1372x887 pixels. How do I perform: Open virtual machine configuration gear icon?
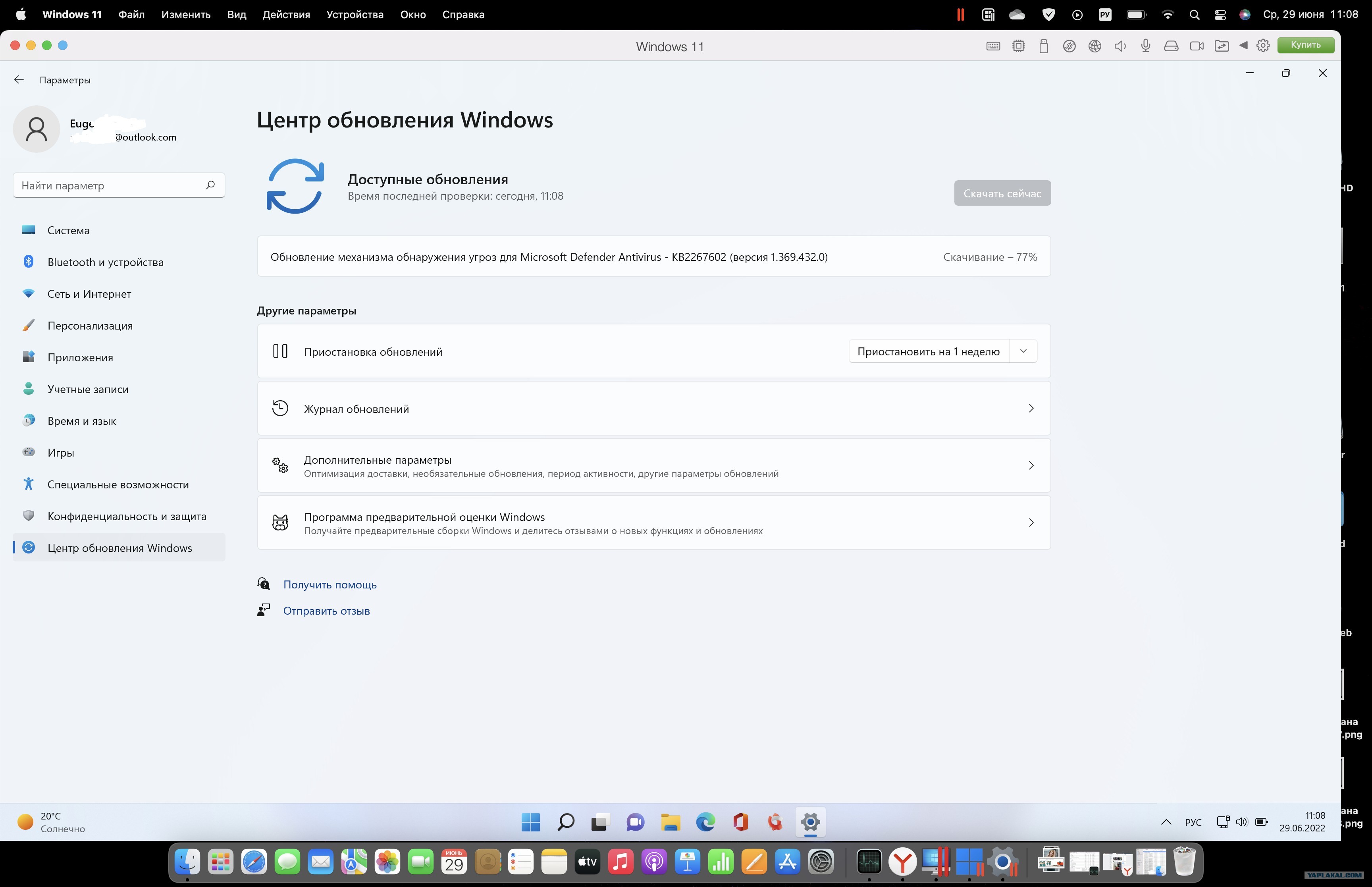coord(1263,46)
